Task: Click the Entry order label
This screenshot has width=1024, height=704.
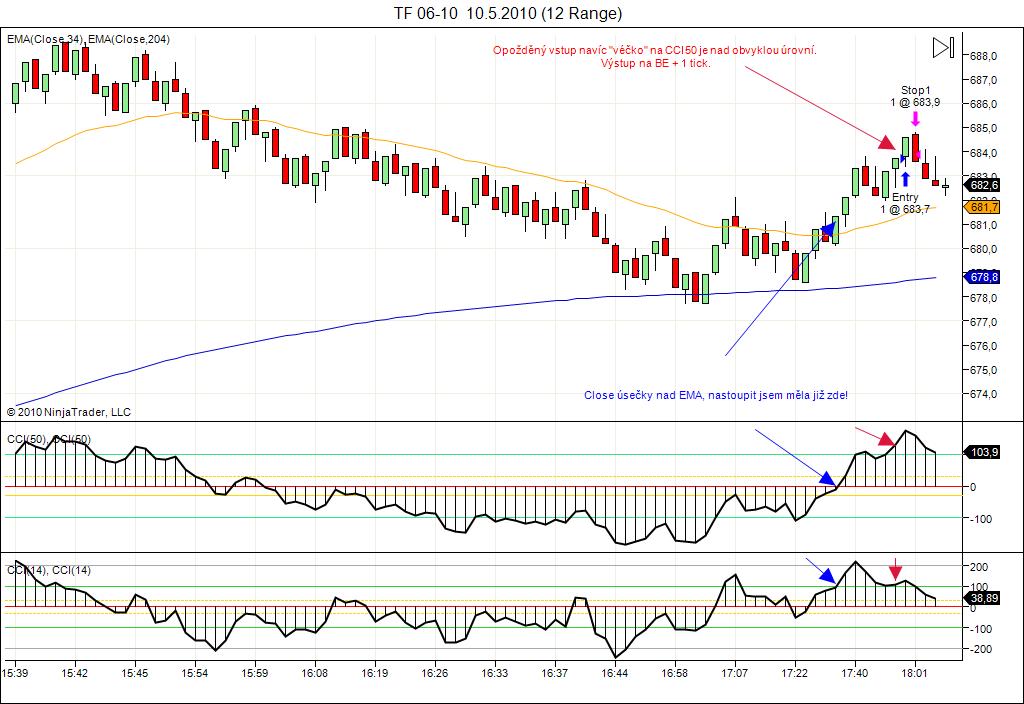Action: (905, 197)
